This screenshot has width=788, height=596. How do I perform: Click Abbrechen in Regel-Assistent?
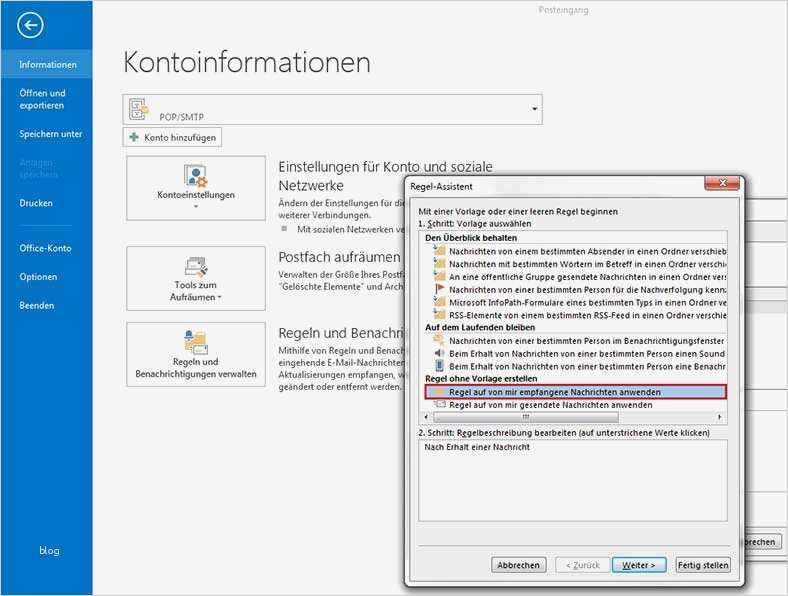tap(518, 565)
